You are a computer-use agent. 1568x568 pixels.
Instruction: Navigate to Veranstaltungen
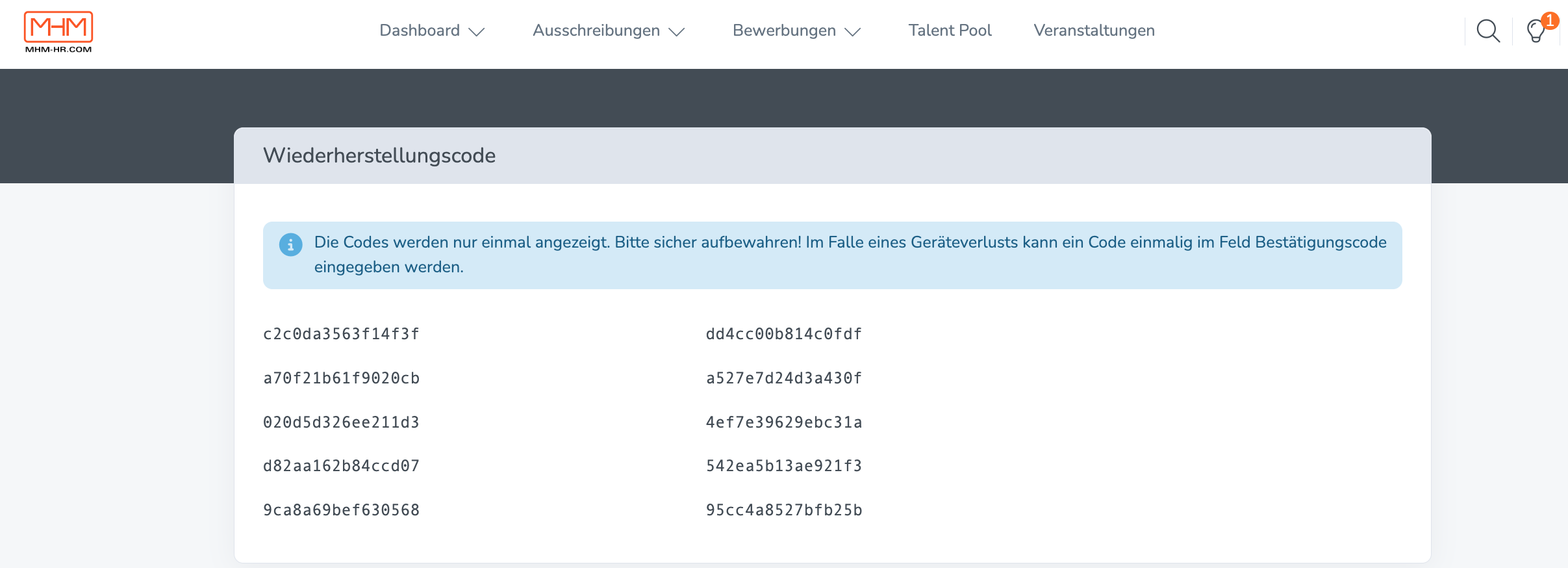(x=1094, y=31)
